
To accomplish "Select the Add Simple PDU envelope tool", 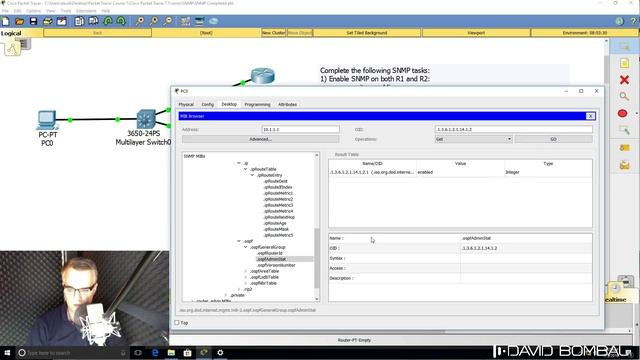I will click(624, 148).
